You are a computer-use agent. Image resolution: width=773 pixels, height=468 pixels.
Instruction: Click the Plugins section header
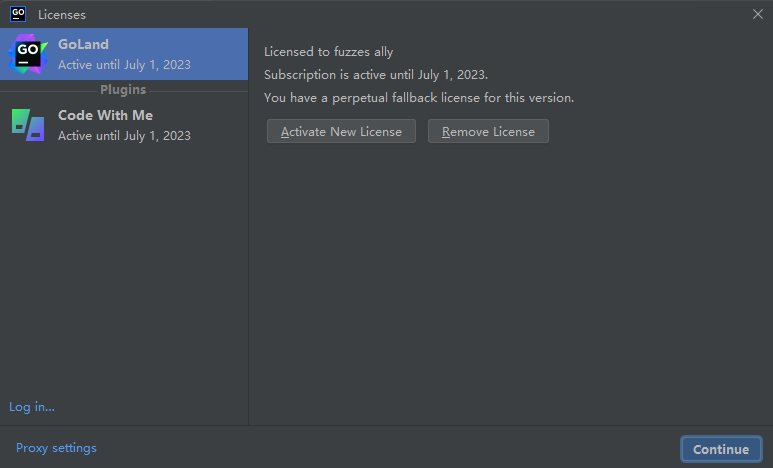[x=123, y=90]
